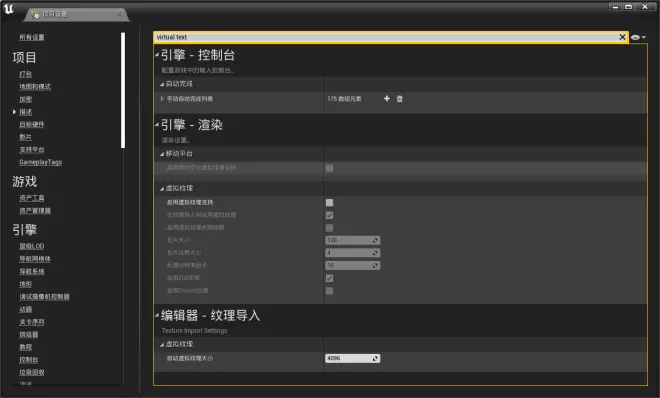Open the 调试摄像机控制器 settings page

point(44,297)
